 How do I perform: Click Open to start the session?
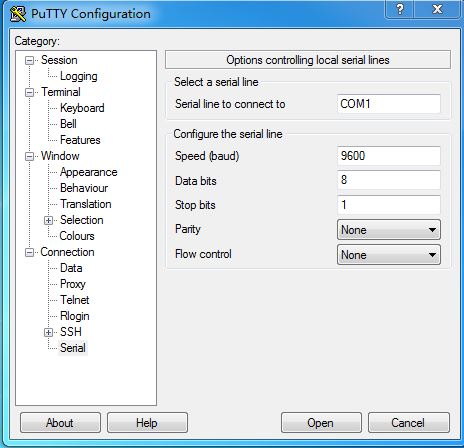coord(321,423)
